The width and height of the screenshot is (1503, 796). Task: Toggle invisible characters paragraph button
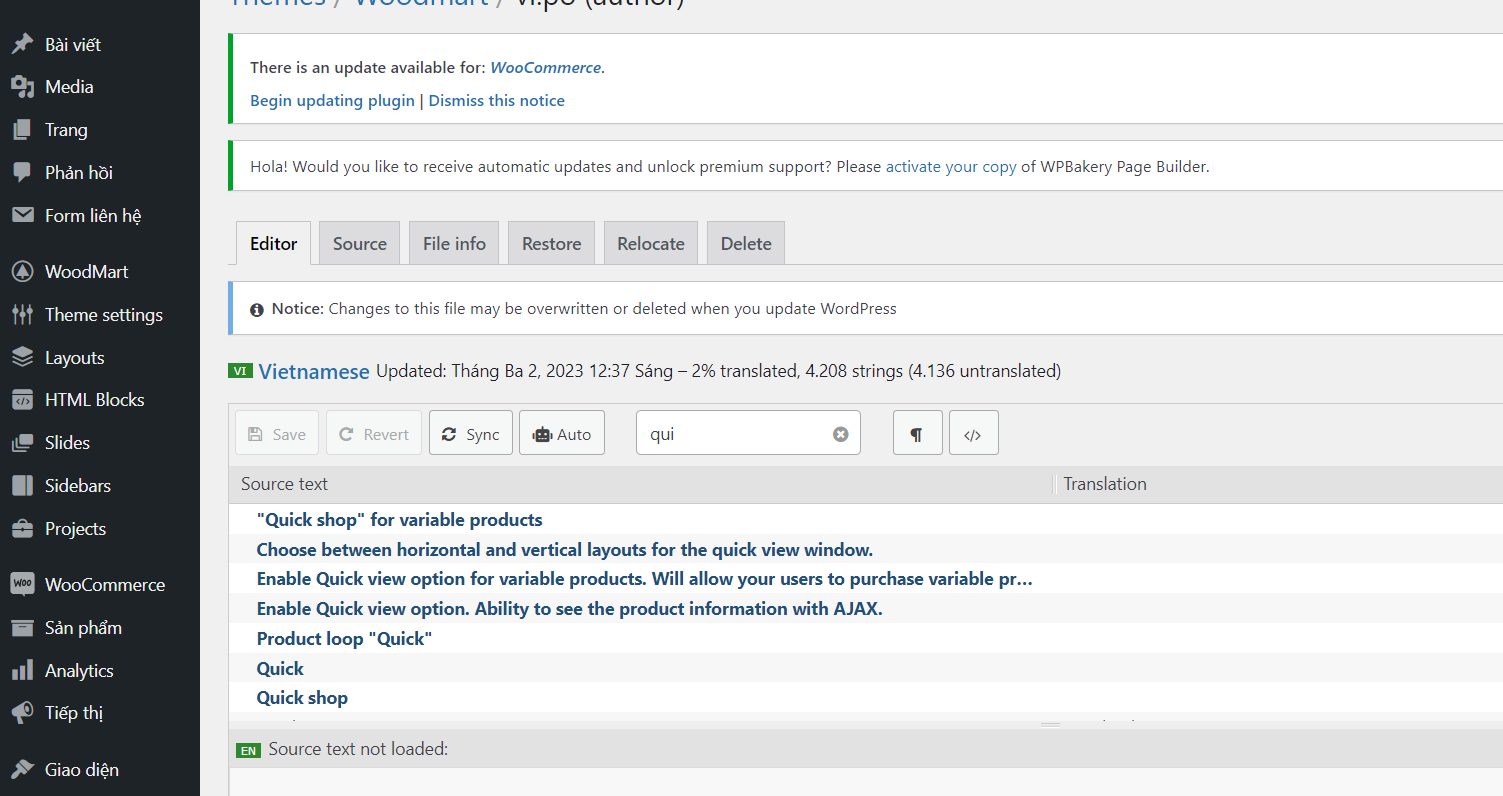click(917, 434)
